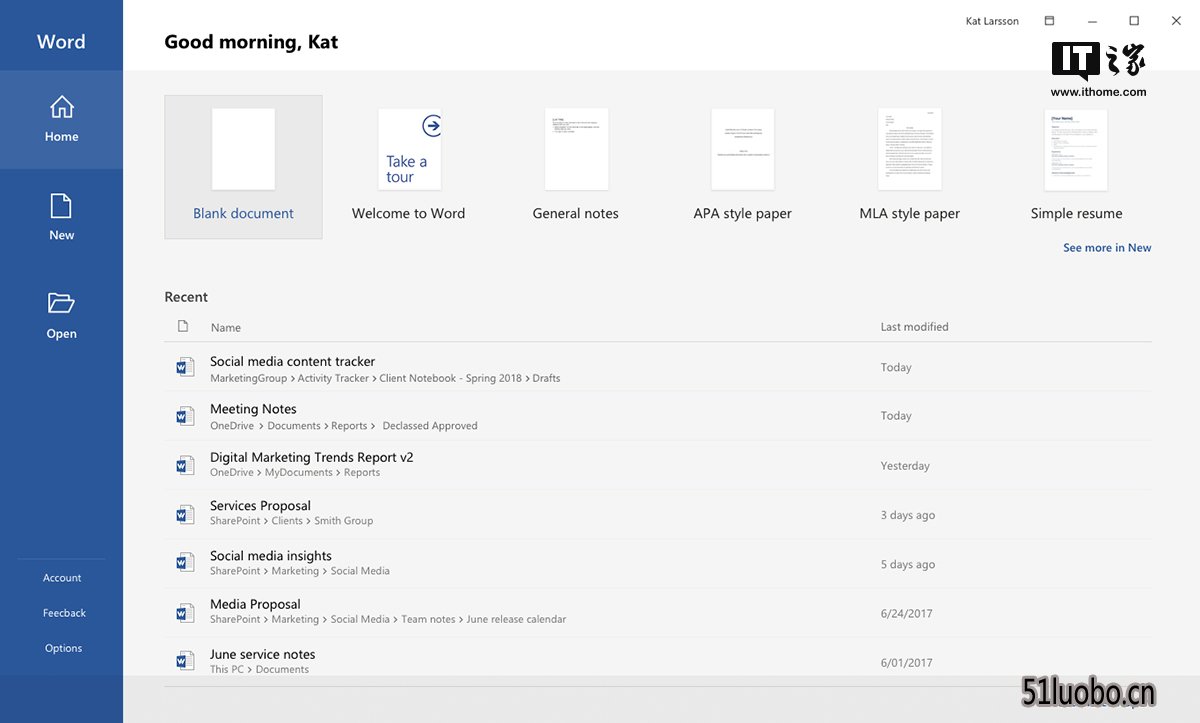This screenshot has width=1200, height=723.
Task: Click the 6/01/2017 modified date
Action: [906, 663]
